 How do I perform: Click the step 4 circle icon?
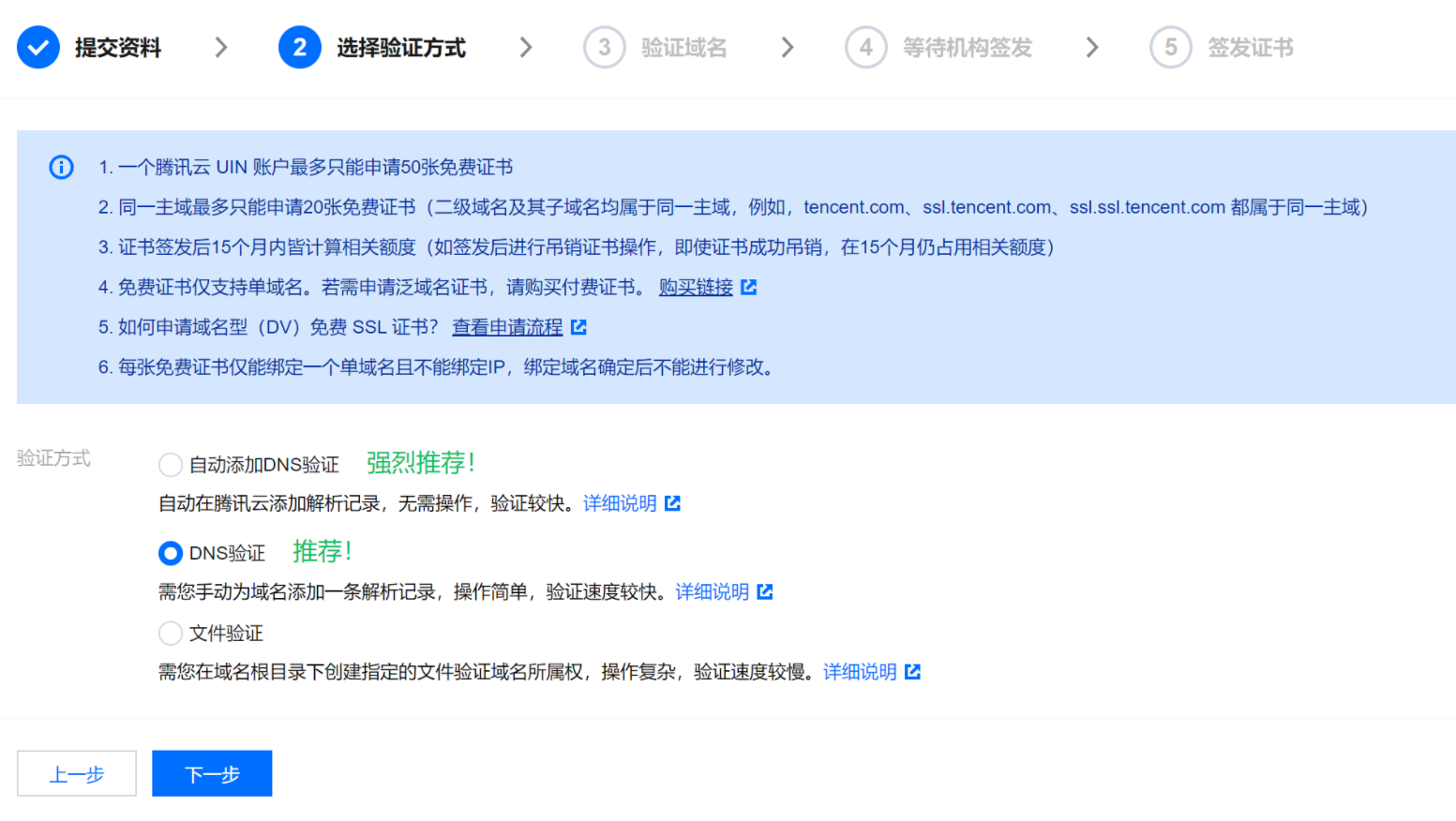pos(866,48)
